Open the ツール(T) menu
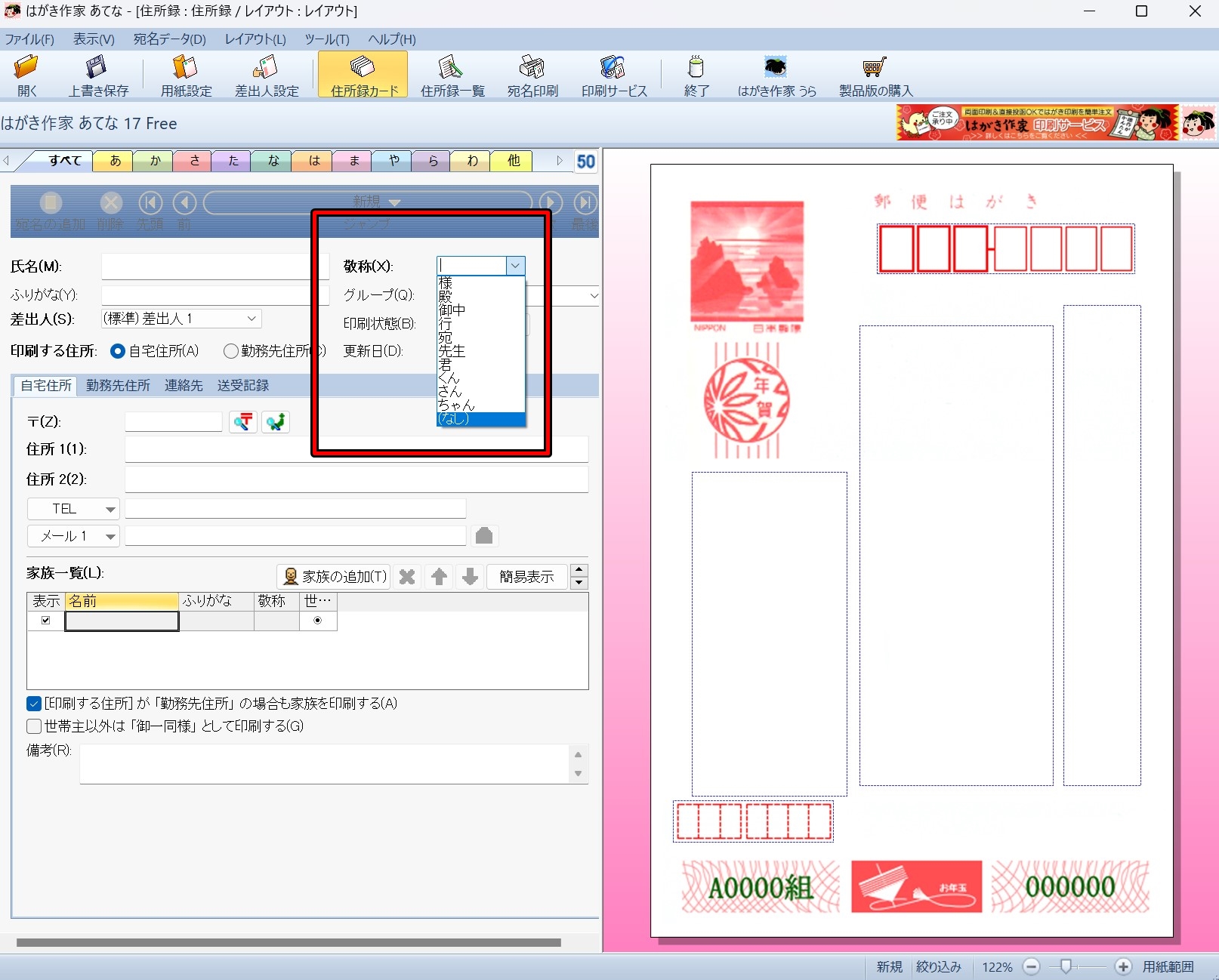 tap(327, 39)
